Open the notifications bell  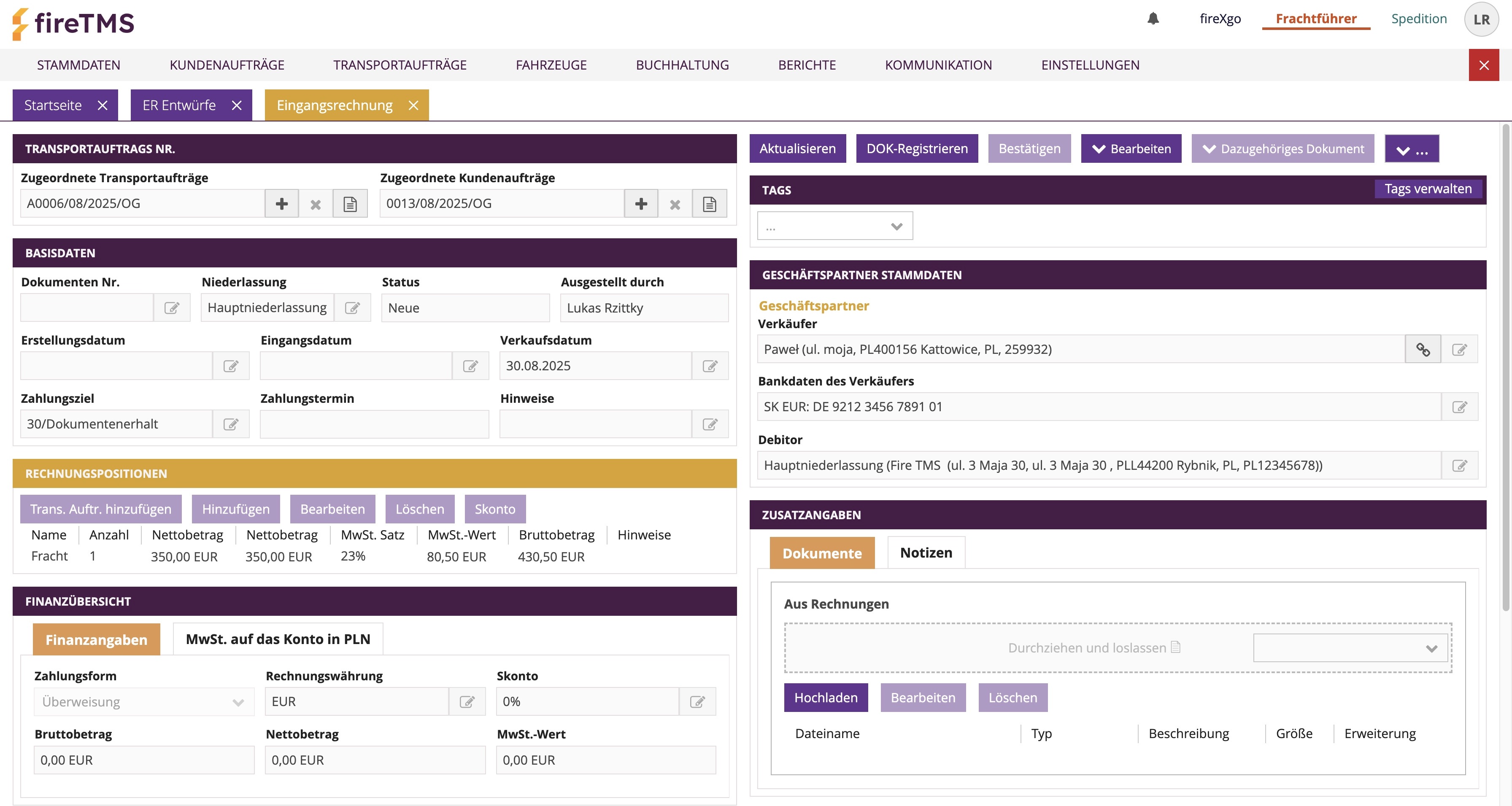coord(1153,19)
